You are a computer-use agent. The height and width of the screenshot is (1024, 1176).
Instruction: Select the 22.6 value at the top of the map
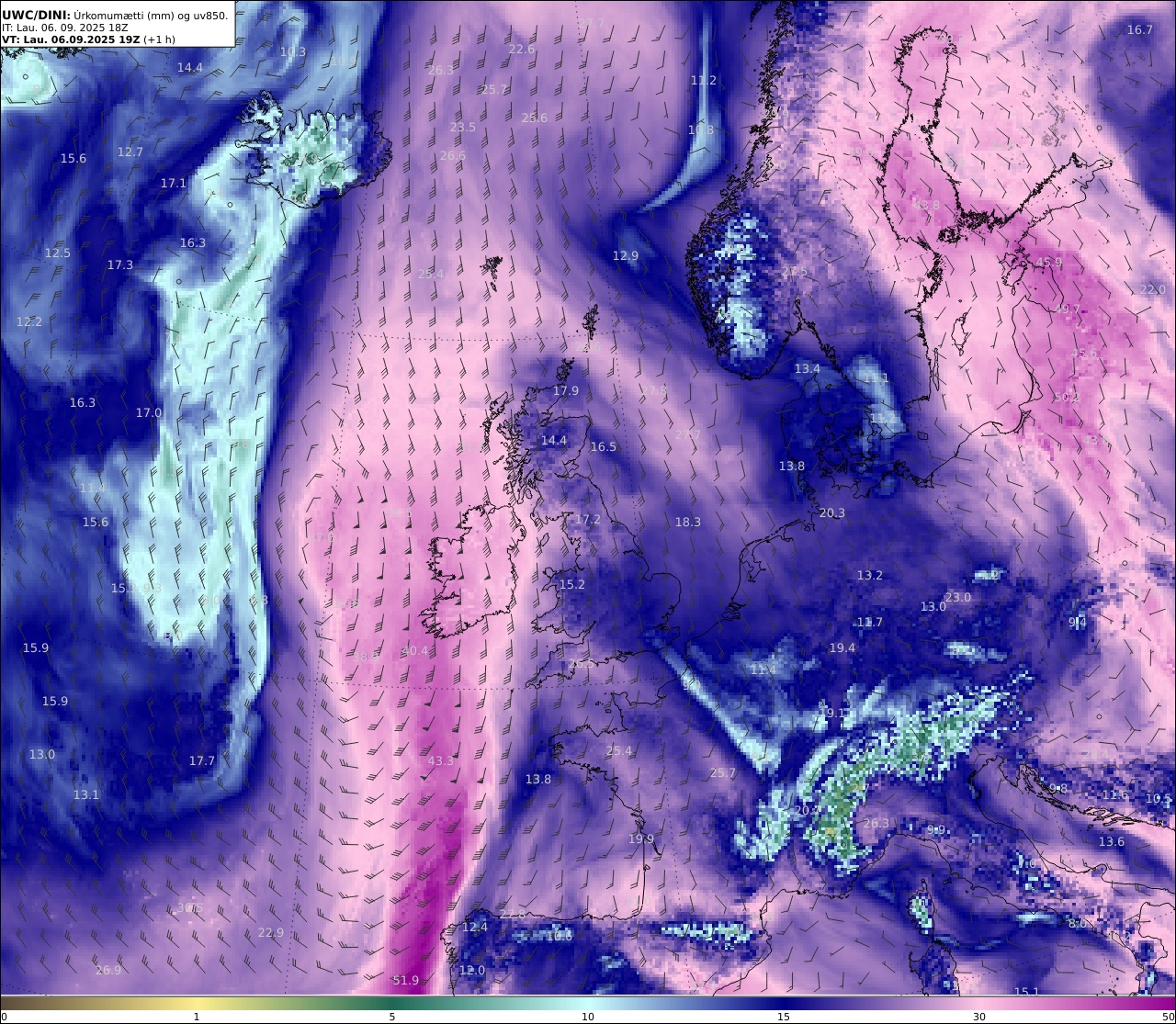[521, 49]
